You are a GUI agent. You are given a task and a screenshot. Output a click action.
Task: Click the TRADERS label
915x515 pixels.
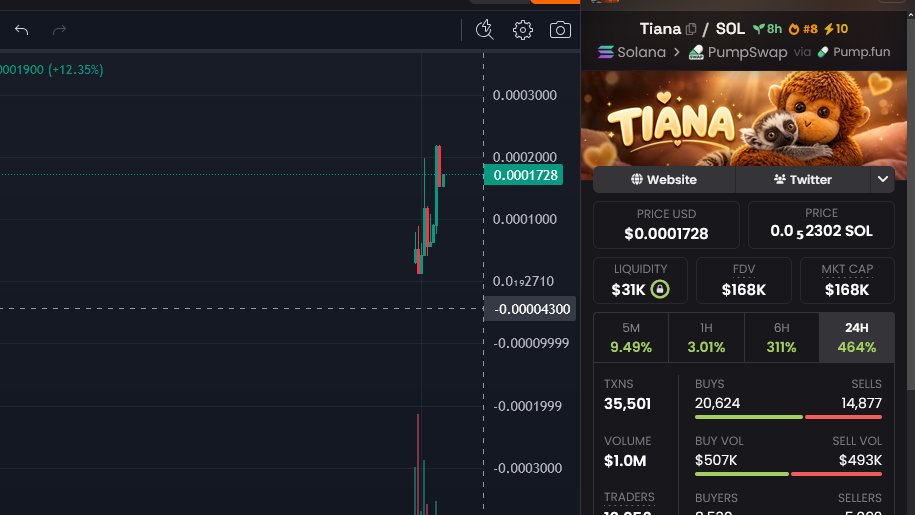point(629,497)
